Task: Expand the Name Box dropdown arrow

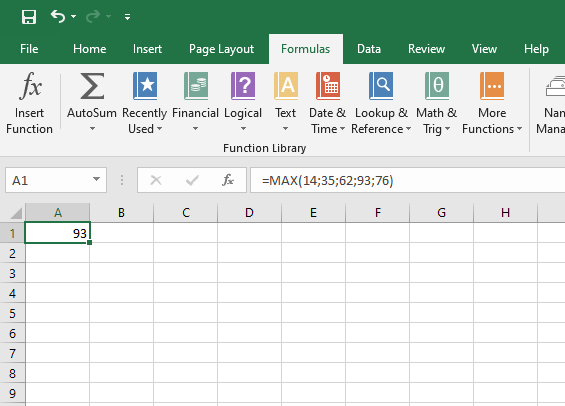Action: (x=96, y=179)
